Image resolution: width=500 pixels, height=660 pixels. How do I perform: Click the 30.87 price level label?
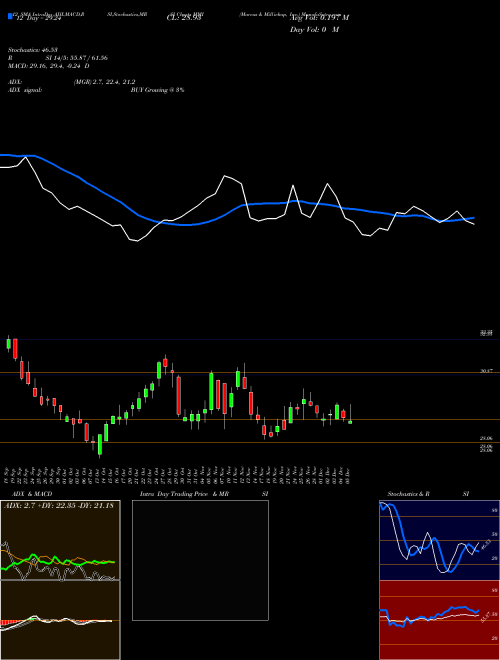tap(486, 371)
